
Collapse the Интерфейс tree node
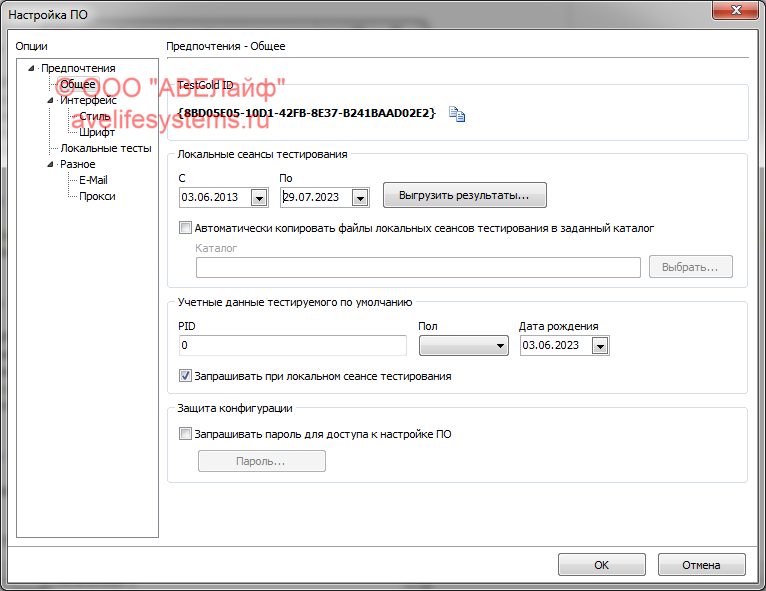click(51, 101)
